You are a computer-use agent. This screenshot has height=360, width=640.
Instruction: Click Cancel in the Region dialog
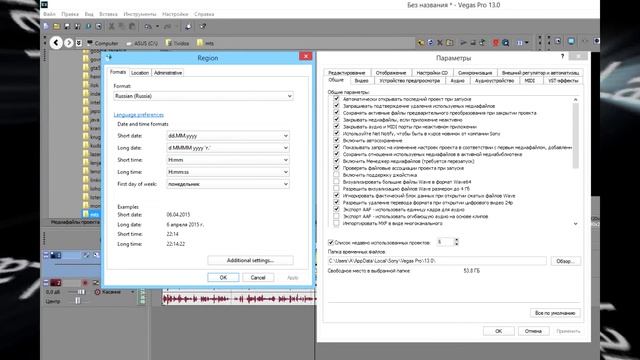258,278
